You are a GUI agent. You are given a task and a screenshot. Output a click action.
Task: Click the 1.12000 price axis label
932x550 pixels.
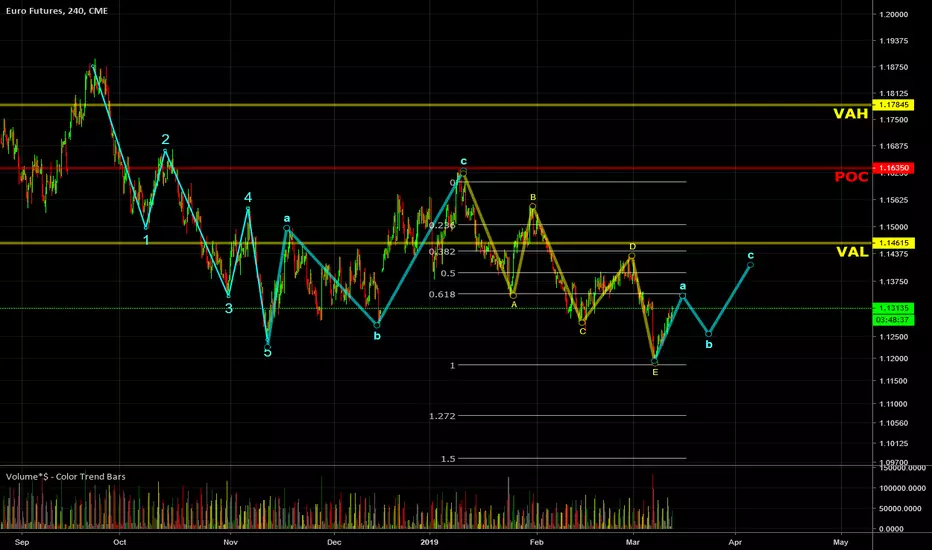pos(893,359)
